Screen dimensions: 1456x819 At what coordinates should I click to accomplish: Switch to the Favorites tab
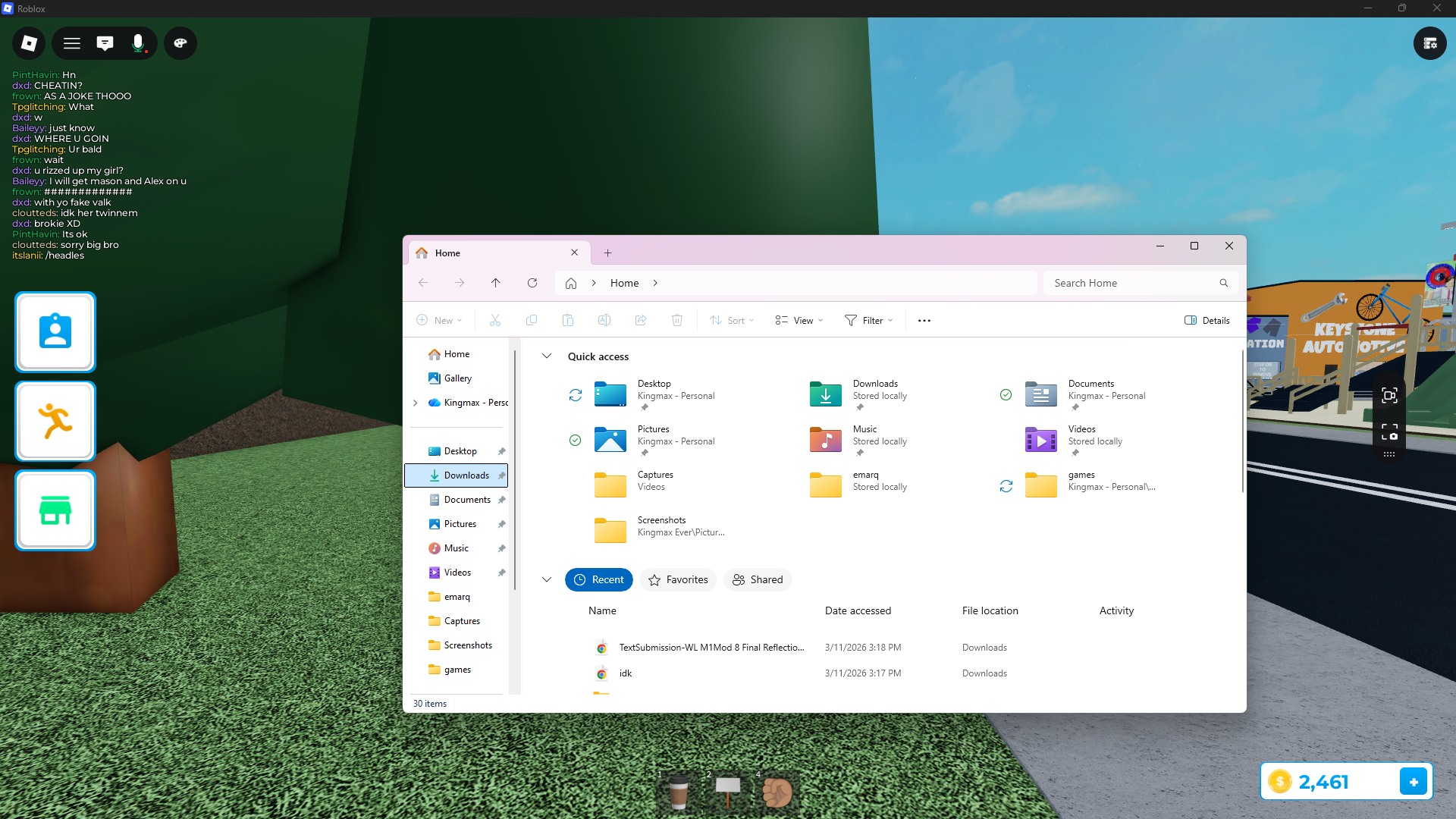click(x=679, y=579)
